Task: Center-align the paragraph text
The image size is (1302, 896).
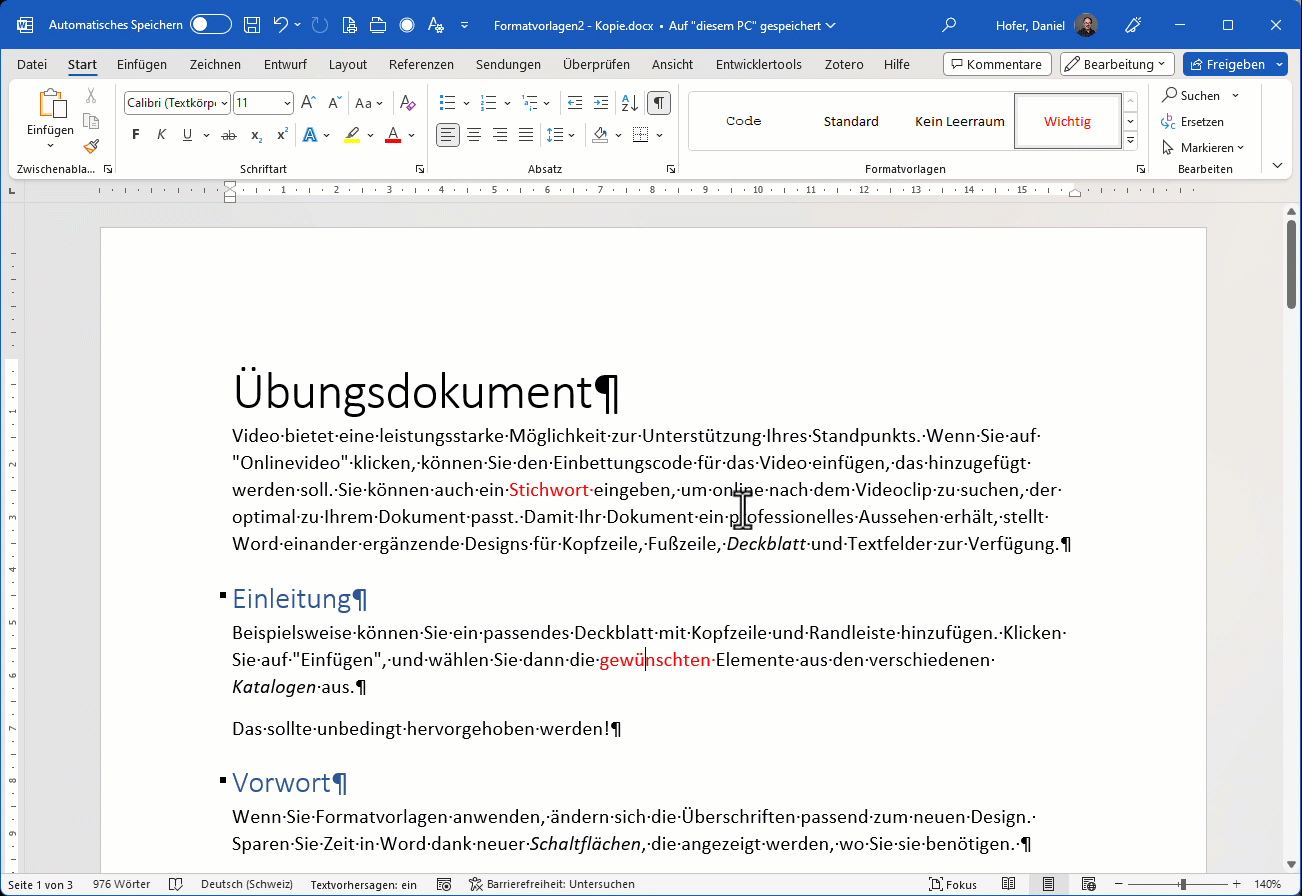Action: 474,135
